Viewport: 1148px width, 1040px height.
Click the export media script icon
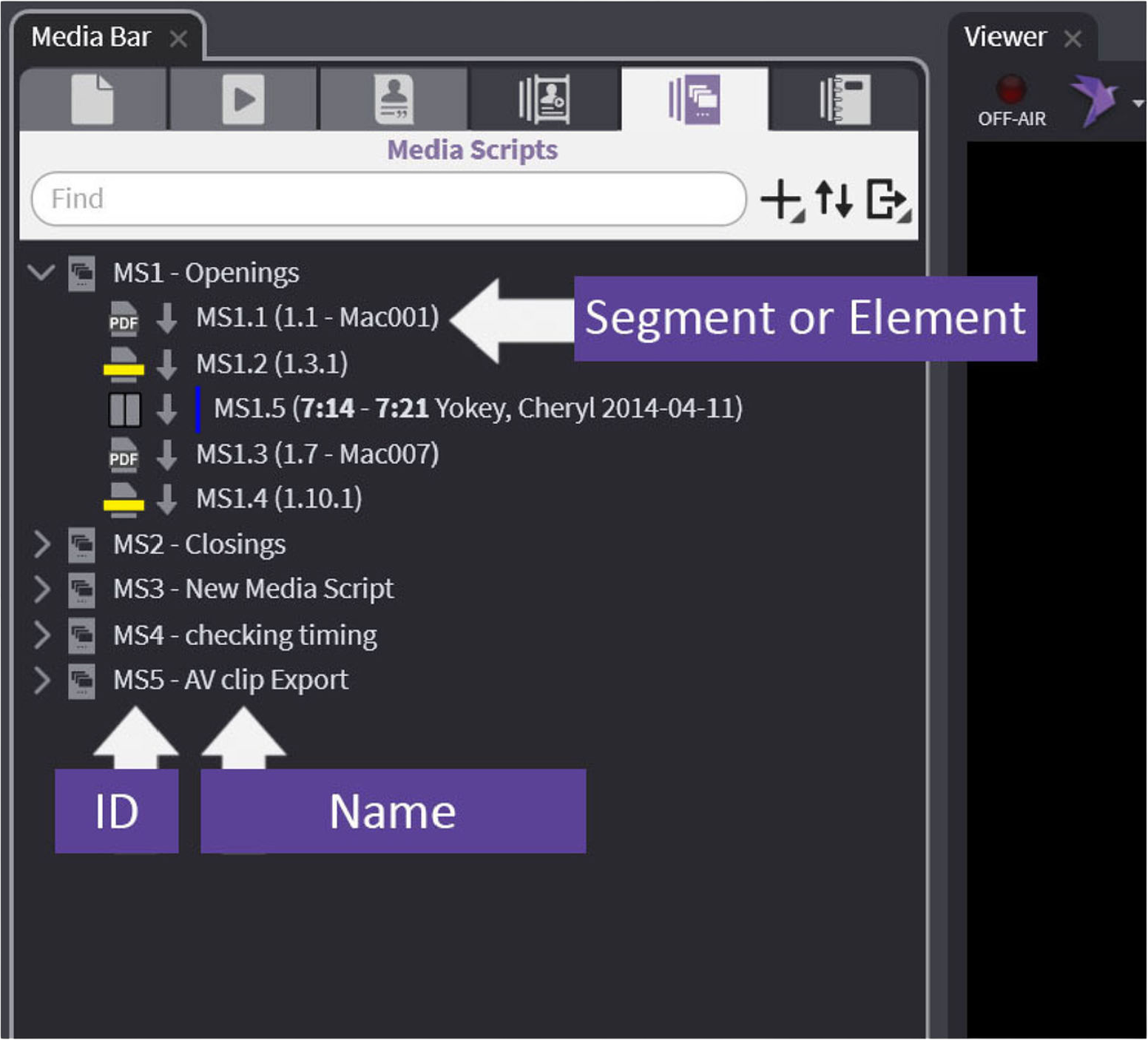(x=887, y=200)
